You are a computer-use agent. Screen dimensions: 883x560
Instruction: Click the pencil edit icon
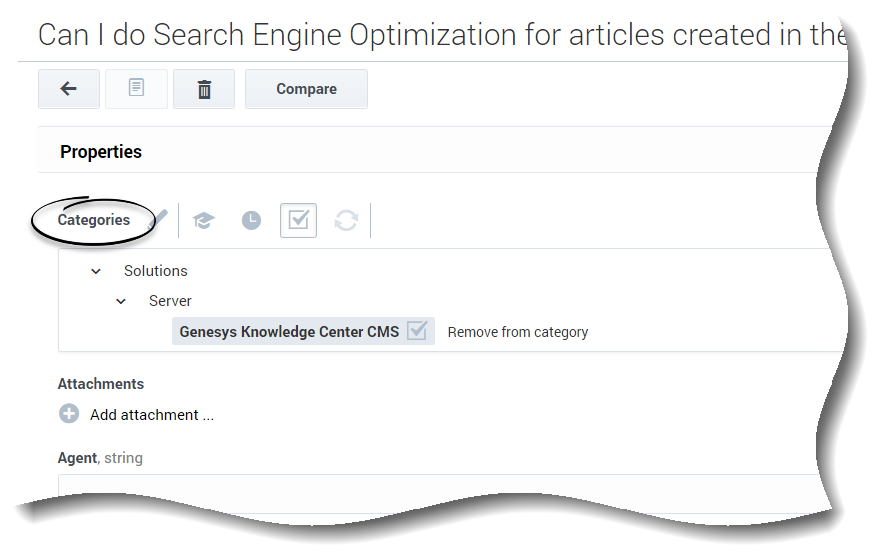point(162,218)
